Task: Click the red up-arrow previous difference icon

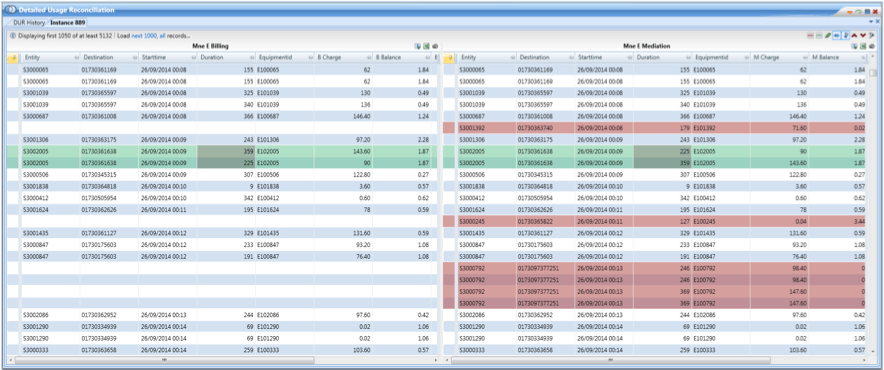Action: pos(854,36)
